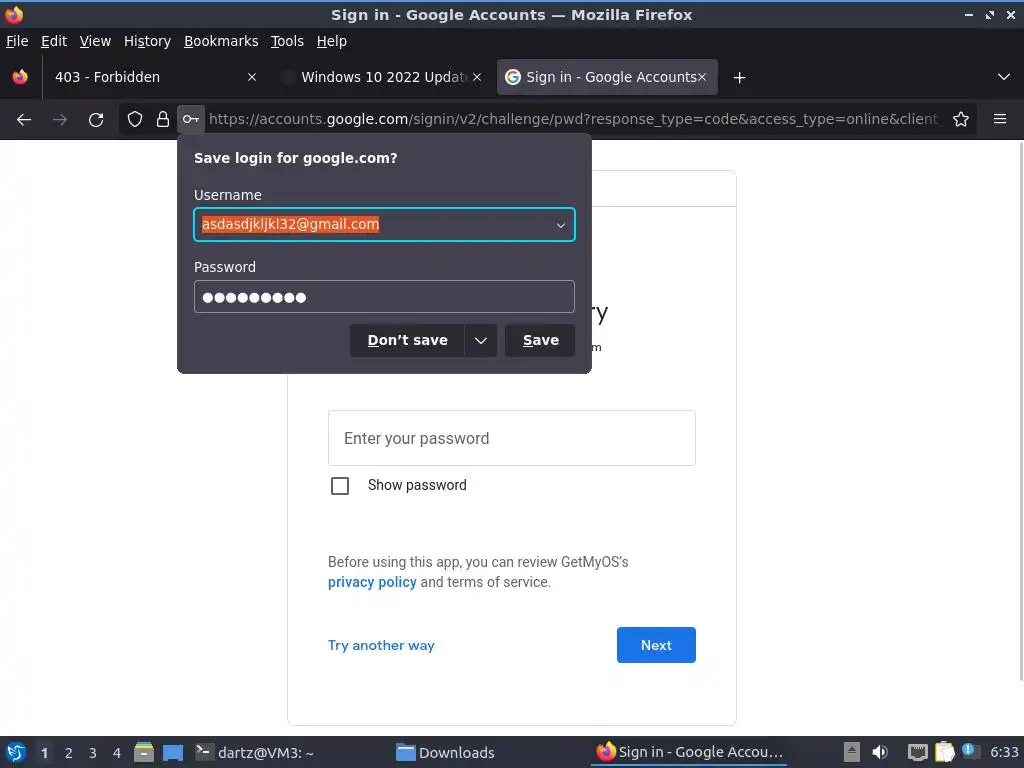The image size is (1024, 768).
Task: Click the key icon for saved logins
Action: tap(191, 119)
